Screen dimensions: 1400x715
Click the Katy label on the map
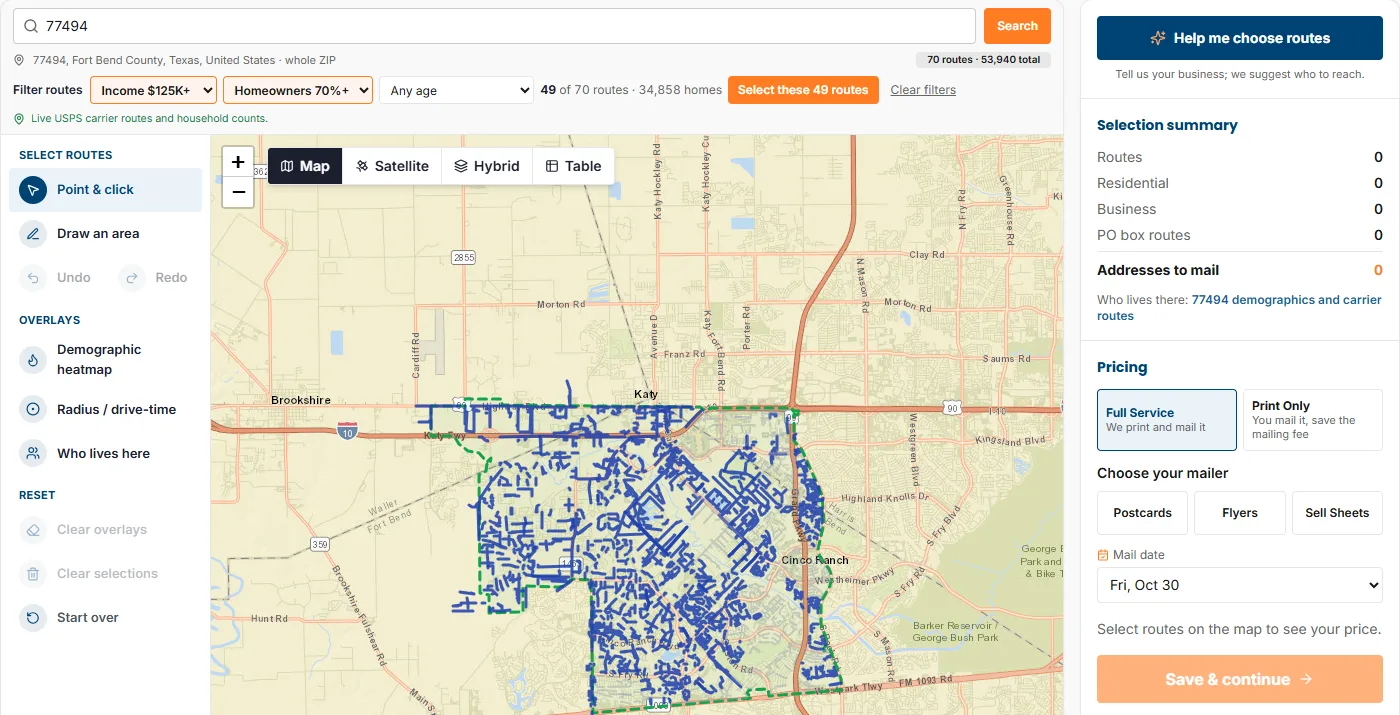[646, 394]
